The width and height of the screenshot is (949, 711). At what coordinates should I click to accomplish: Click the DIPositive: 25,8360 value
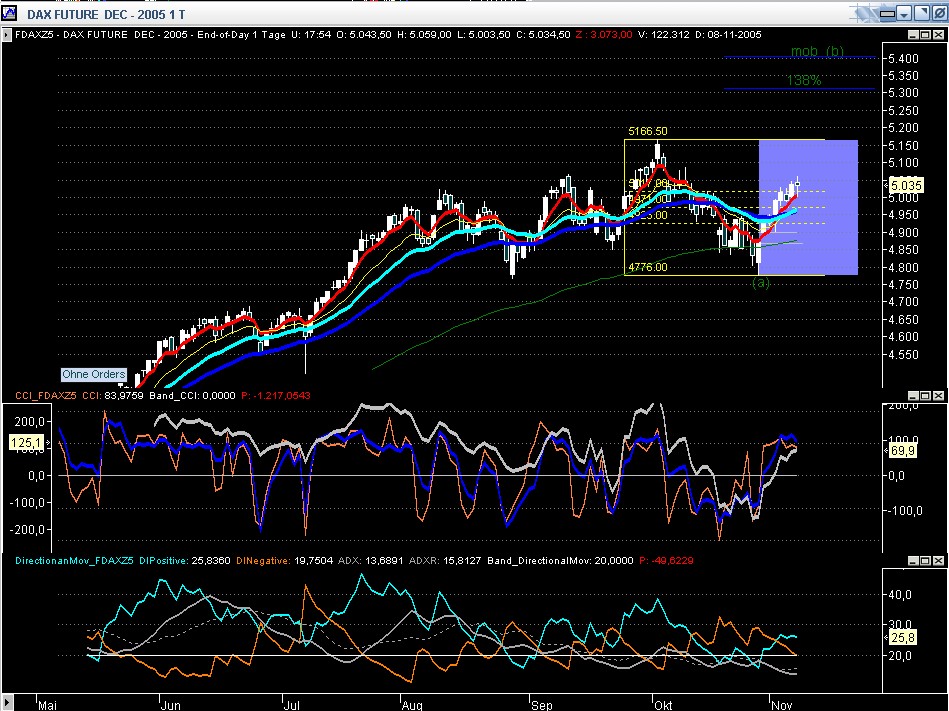pyautogui.click(x=185, y=561)
